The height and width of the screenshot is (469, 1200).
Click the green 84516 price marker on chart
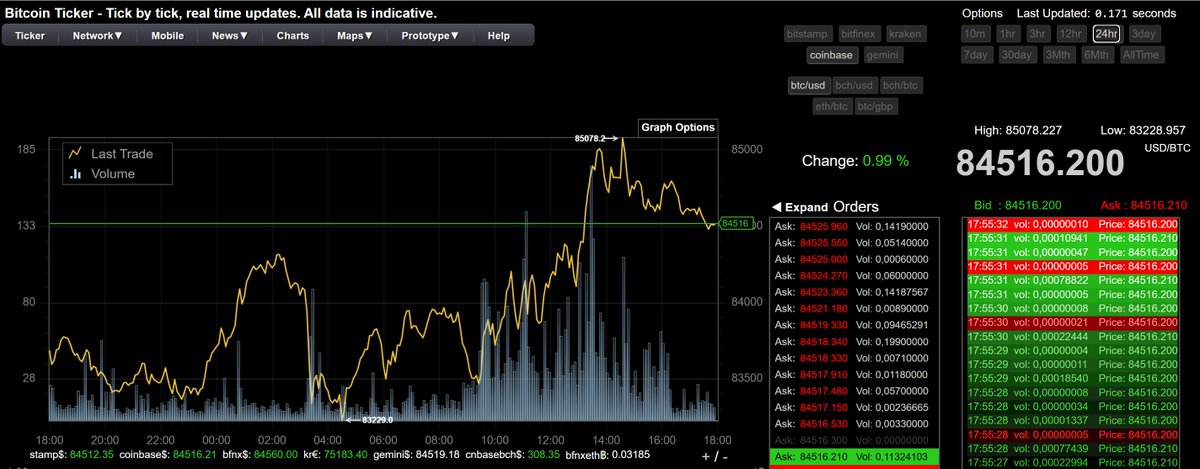pyautogui.click(x=735, y=223)
